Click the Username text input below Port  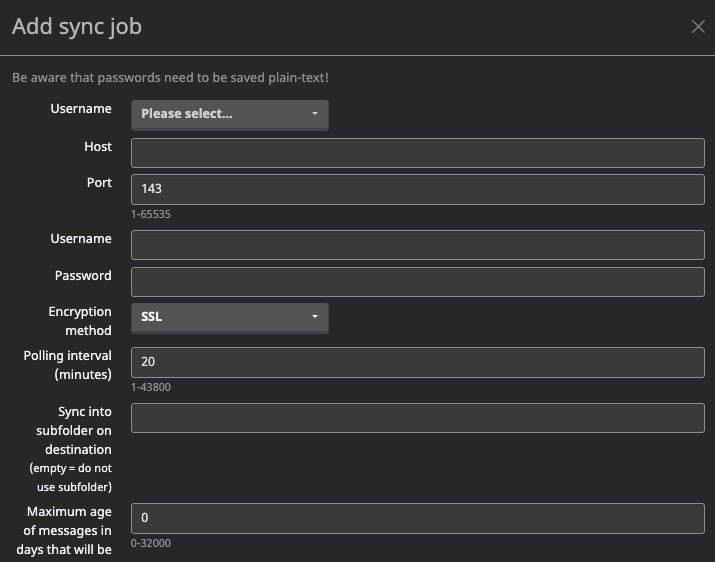[418, 245]
